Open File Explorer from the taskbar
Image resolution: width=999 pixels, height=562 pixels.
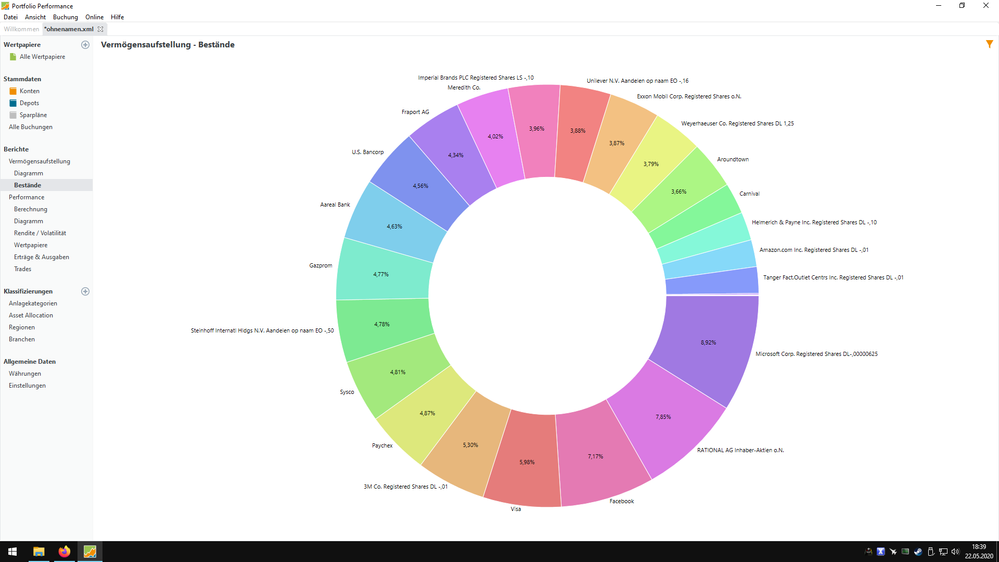(x=39, y=551)
